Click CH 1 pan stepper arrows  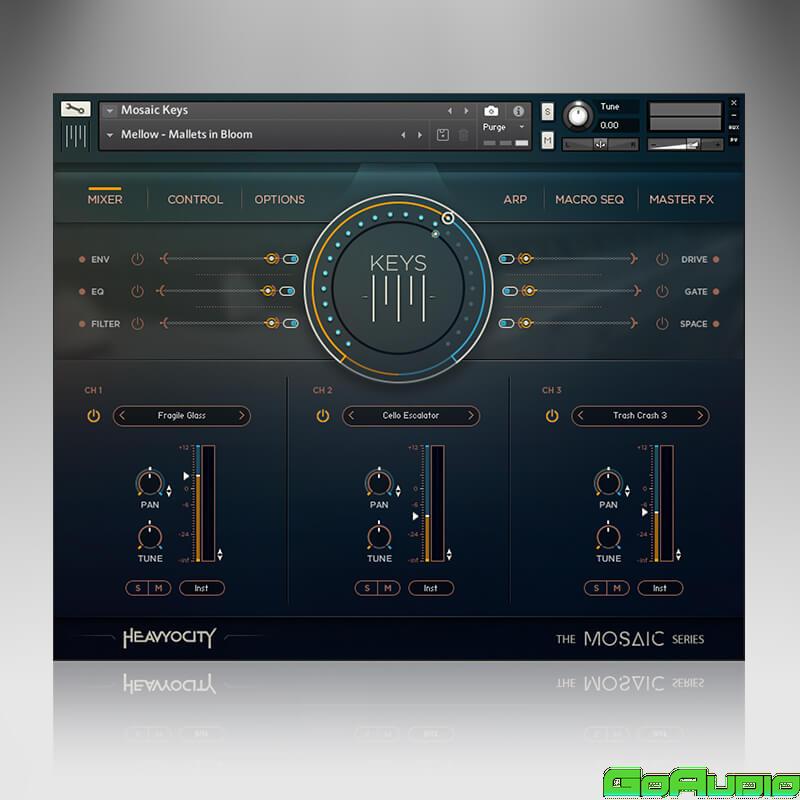[x=169, y=491]
